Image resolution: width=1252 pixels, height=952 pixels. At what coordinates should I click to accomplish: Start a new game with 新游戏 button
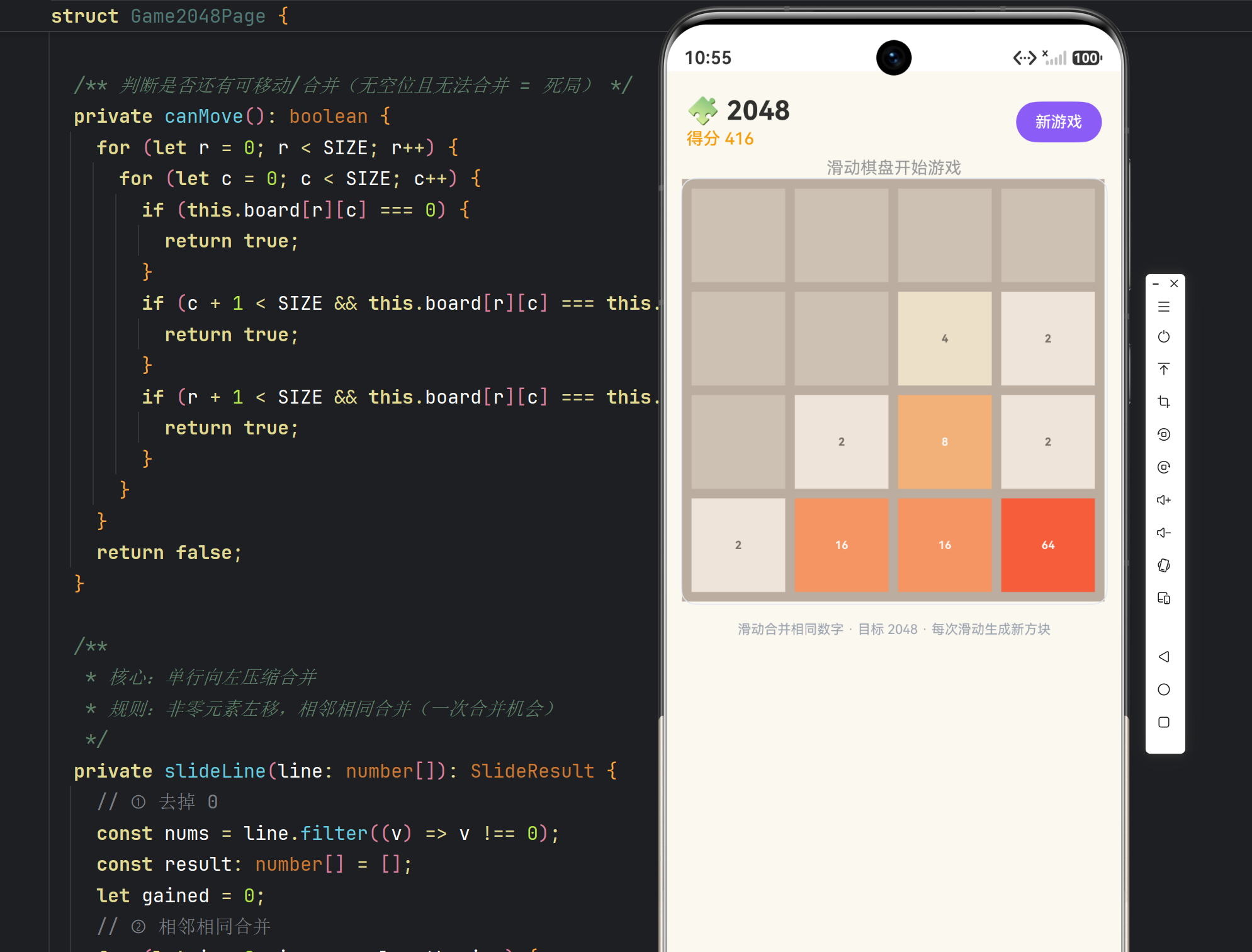tap(1059, 122)
